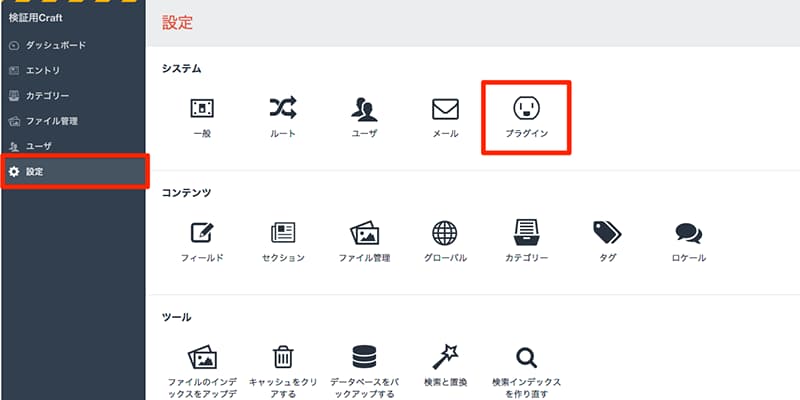The image size is (800, 400).
Task: Open the フィールド fields settings icon
Action: coord(202,234)
